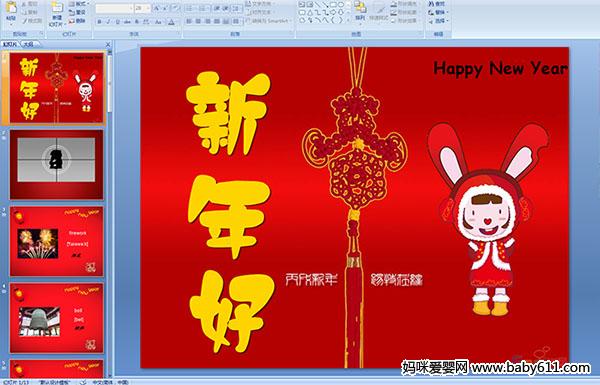
Task: Click the font color letter A icon
Action: [x=171, y=22]
